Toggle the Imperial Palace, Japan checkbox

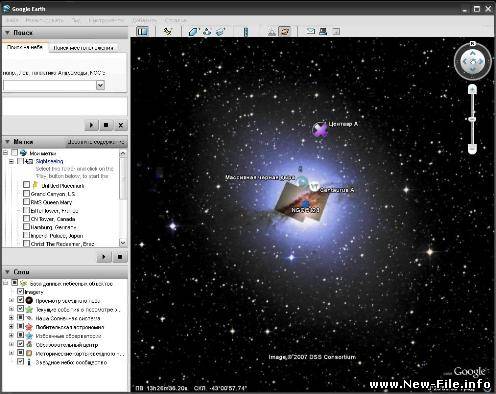pos(26,235)
